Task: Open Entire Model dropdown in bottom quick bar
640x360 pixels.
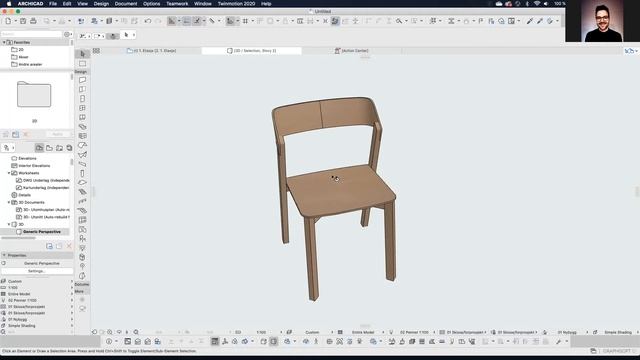Action: pyautogui.click(x=362, y=332)
